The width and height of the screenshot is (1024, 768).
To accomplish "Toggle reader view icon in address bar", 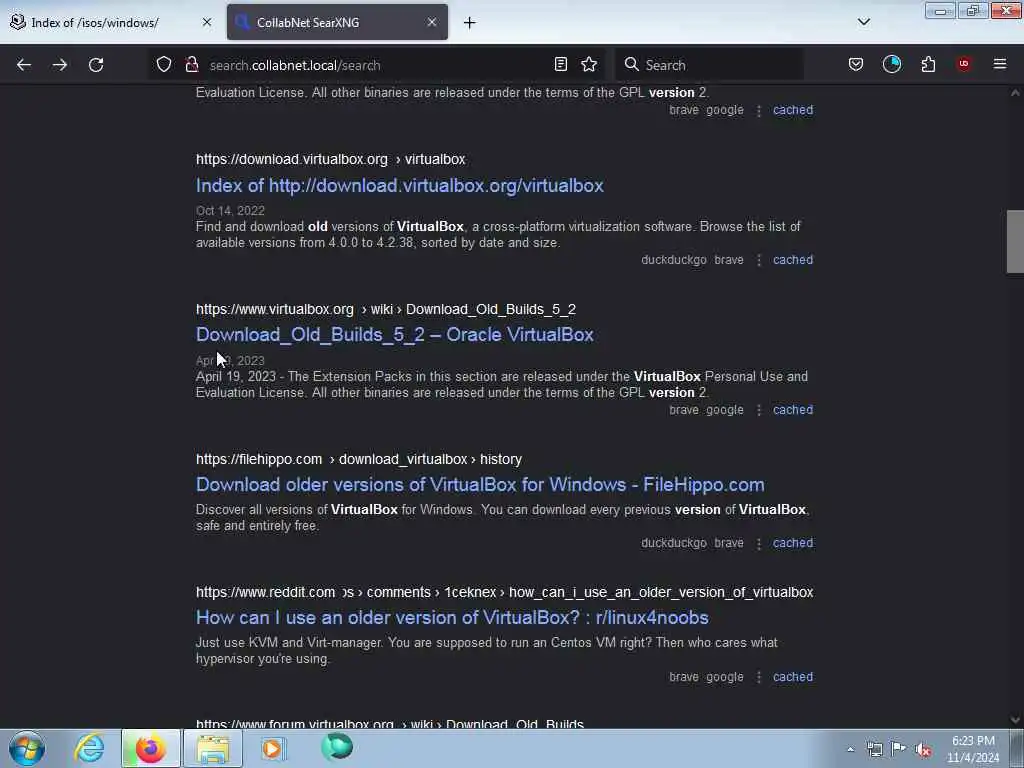I will pos(560,64).
